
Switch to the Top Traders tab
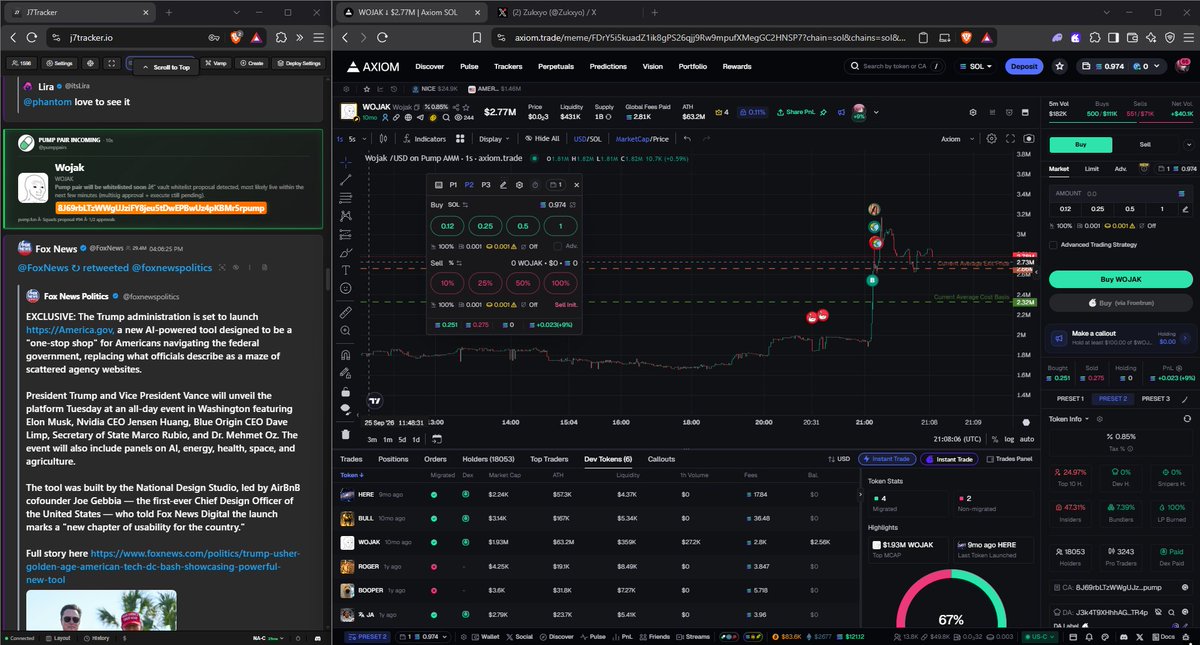point(549,459)
